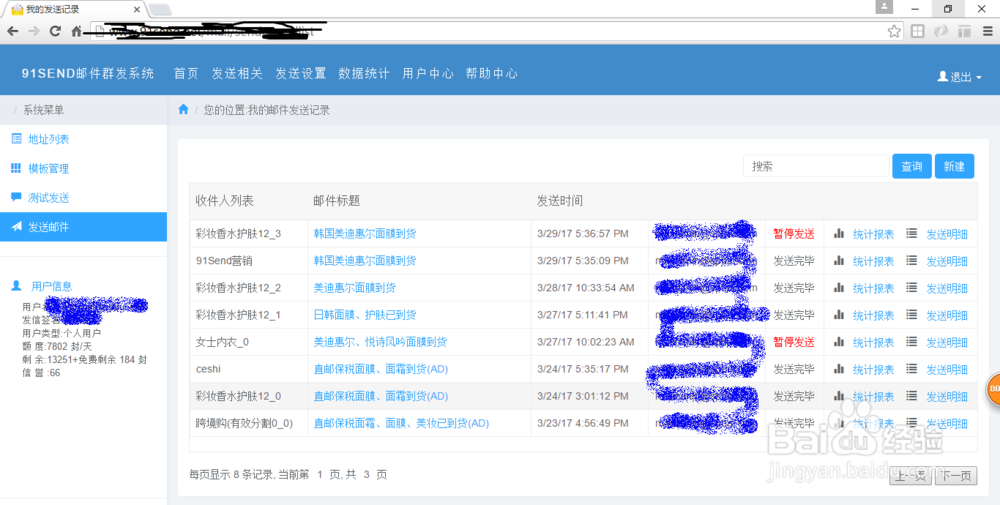Expand the 退出 user dropdown
1000x505 pixels.
tap(959, 77)
